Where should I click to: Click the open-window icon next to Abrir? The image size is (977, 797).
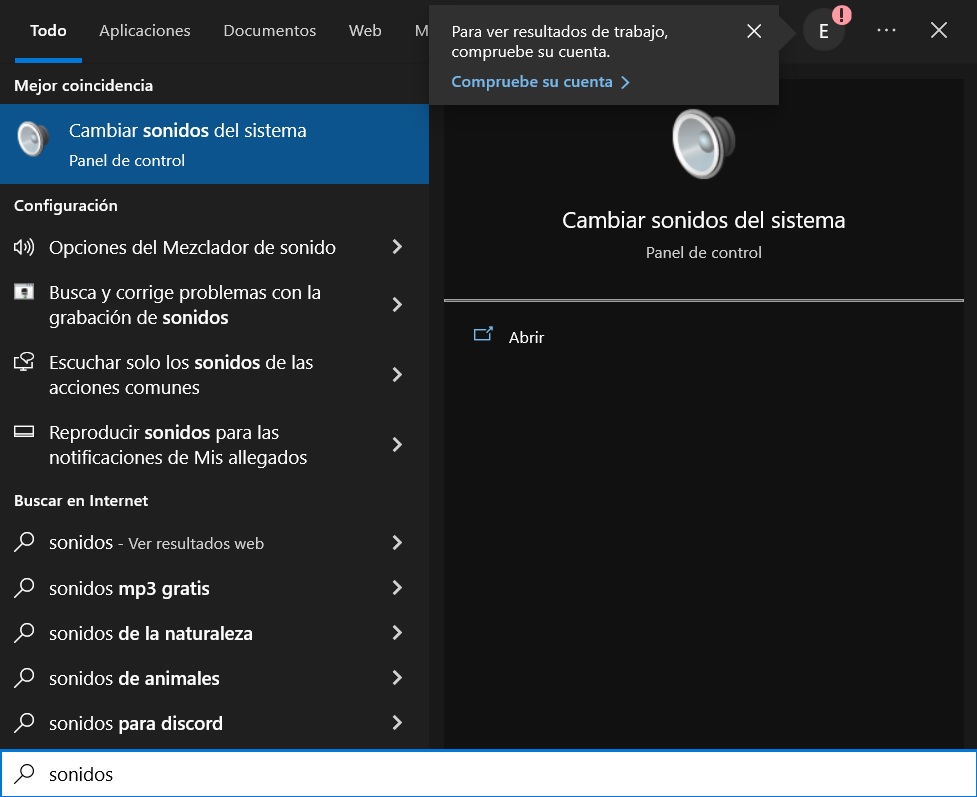coord(483,335)
